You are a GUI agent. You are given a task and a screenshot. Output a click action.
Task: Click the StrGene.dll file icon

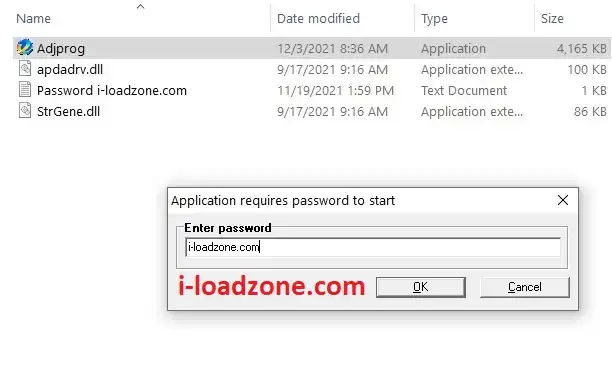tap(25, 111)
